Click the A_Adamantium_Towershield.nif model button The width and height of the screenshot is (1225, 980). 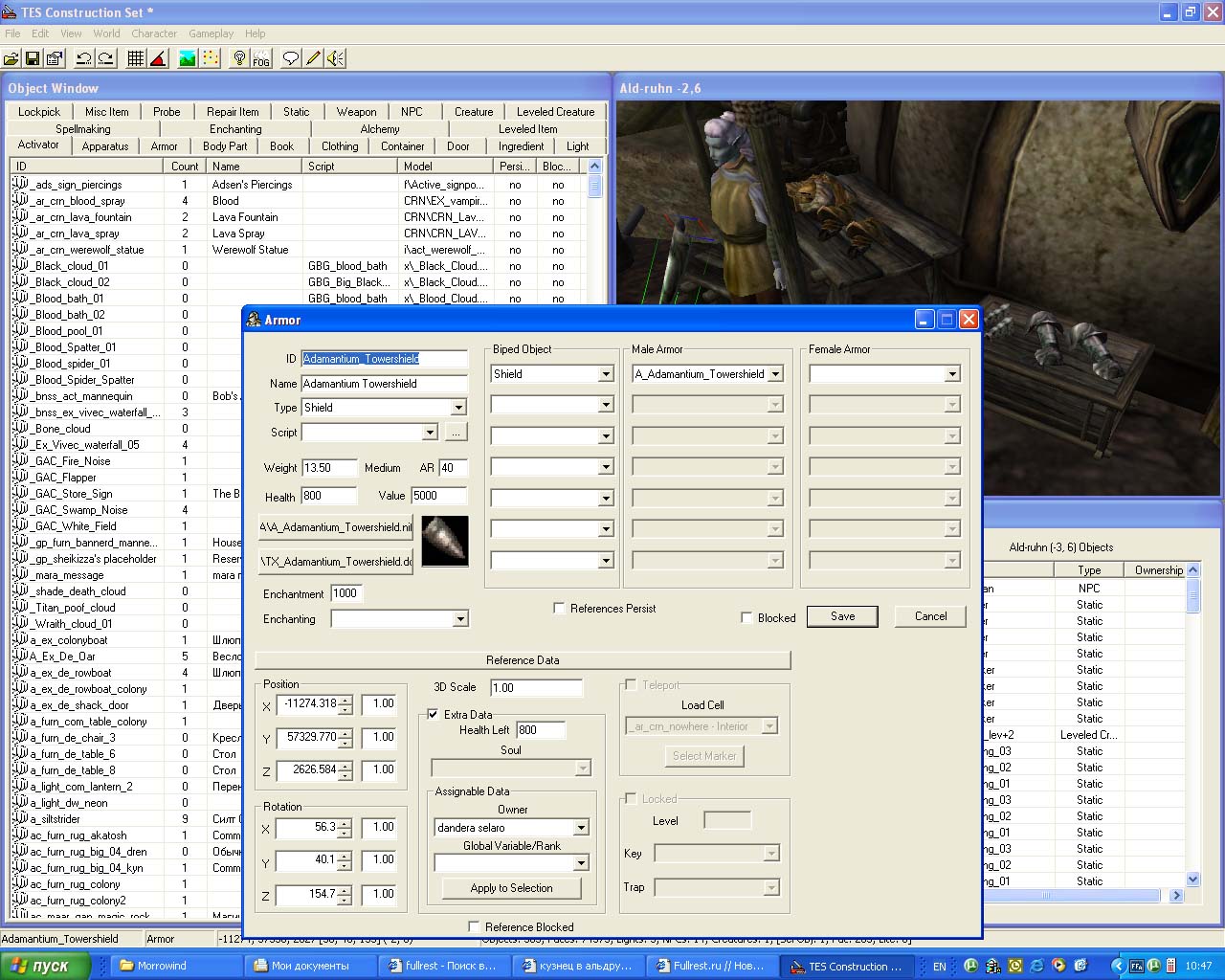click(x=335, y=527)
